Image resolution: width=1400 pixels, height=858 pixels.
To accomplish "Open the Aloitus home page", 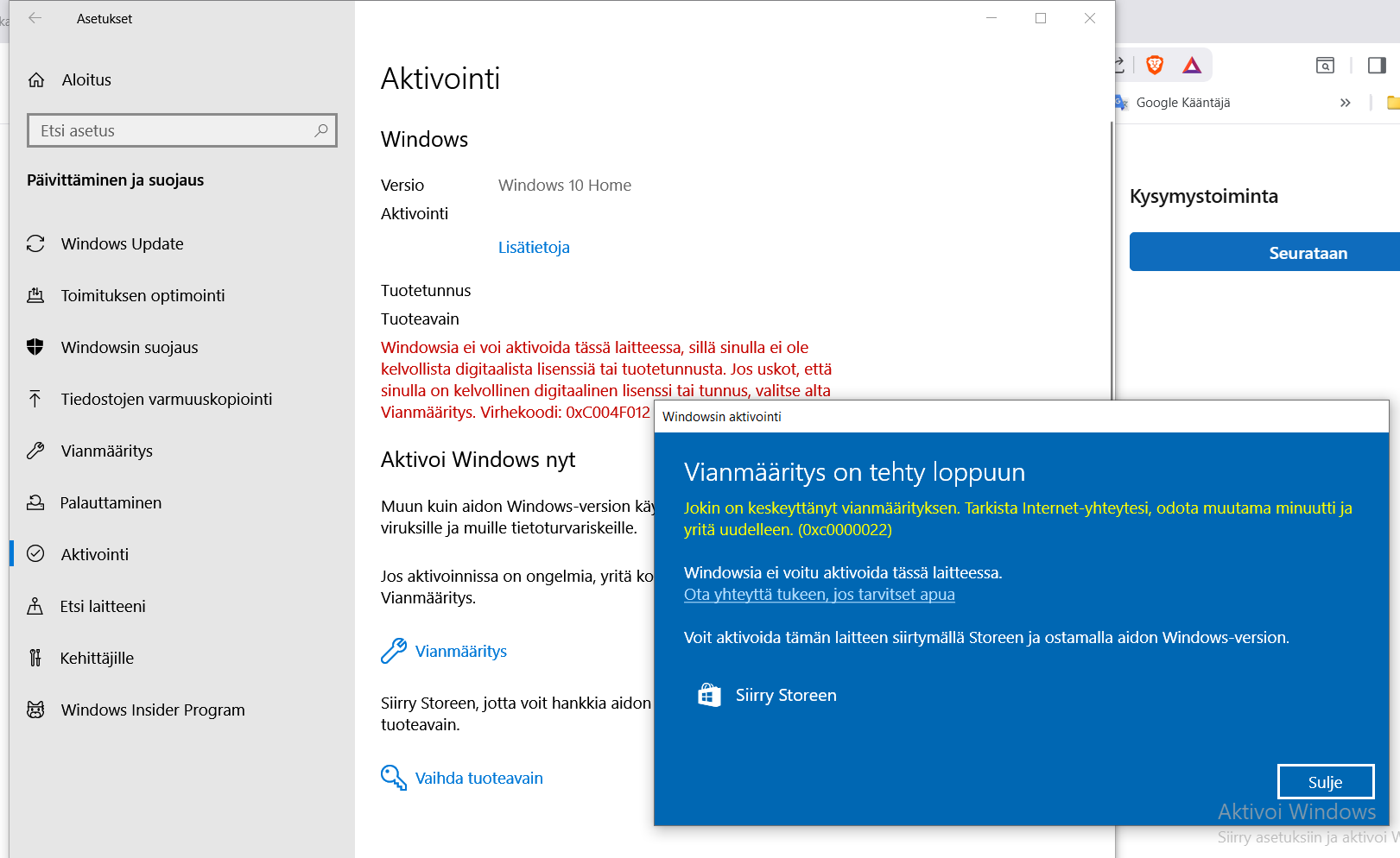I will pos(86,79).
